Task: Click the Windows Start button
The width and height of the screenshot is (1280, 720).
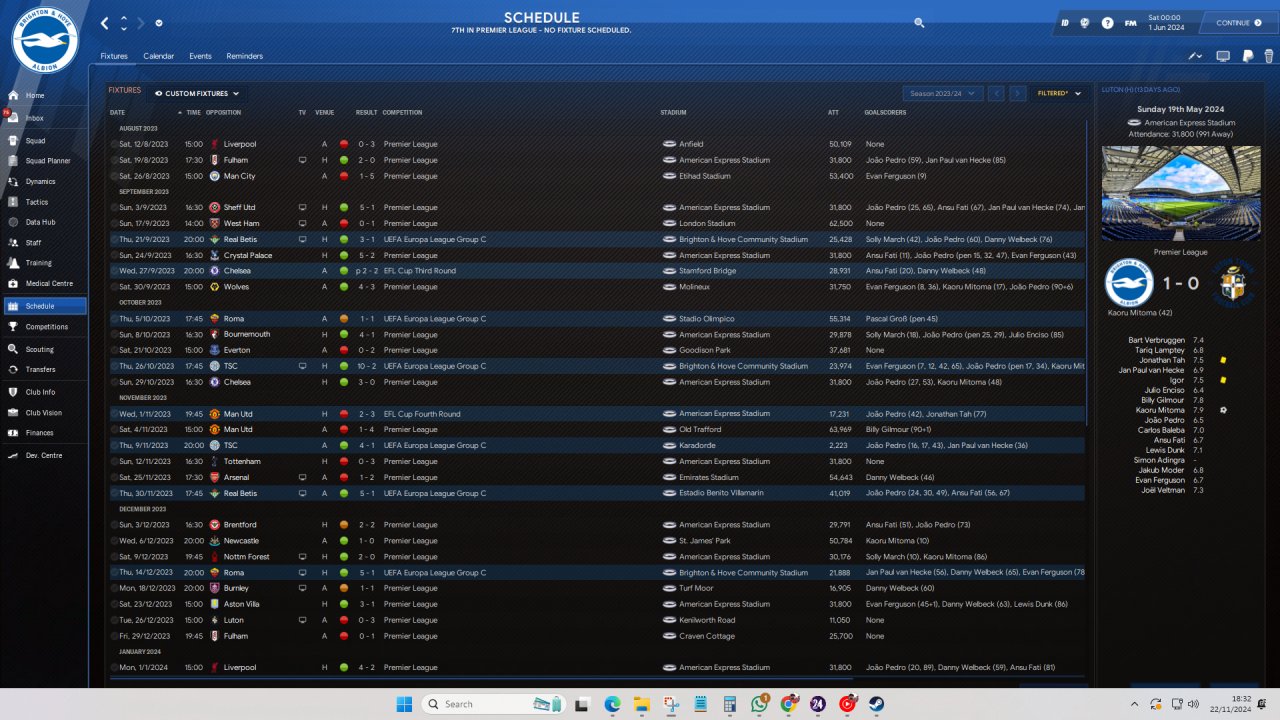Action: pyautogui.click(x=404, y=704)
